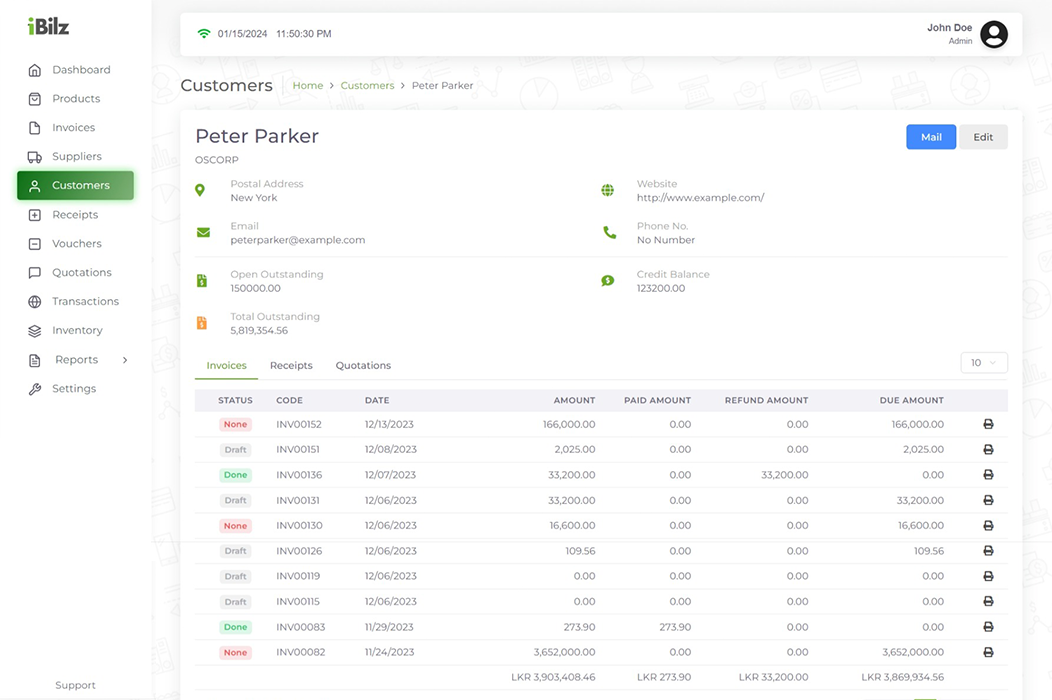Switch to the Receipts tab
Viewport: 1052px width, 700px height.
291,366
